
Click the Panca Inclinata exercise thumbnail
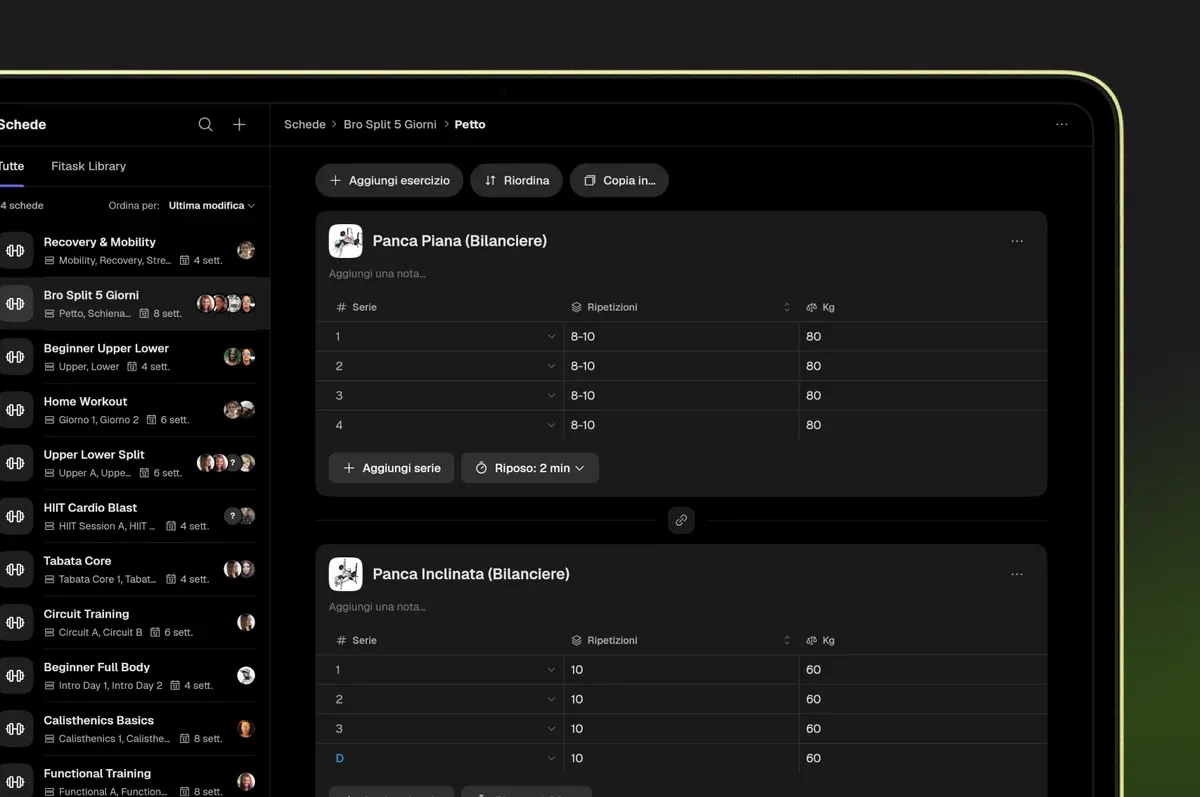coord(346,574)
